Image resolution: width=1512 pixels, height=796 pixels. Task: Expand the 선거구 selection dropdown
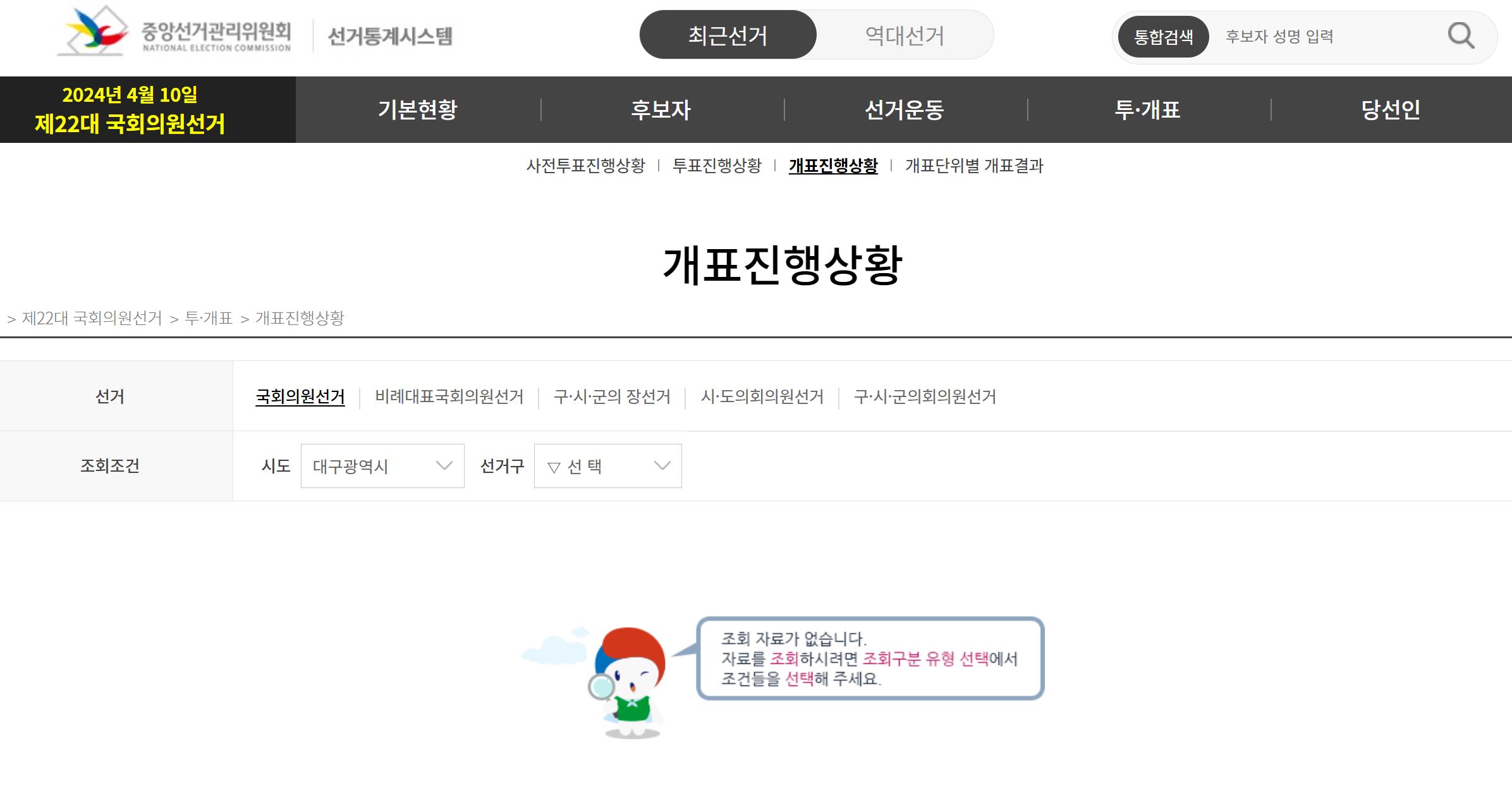(x=606, y=466)
